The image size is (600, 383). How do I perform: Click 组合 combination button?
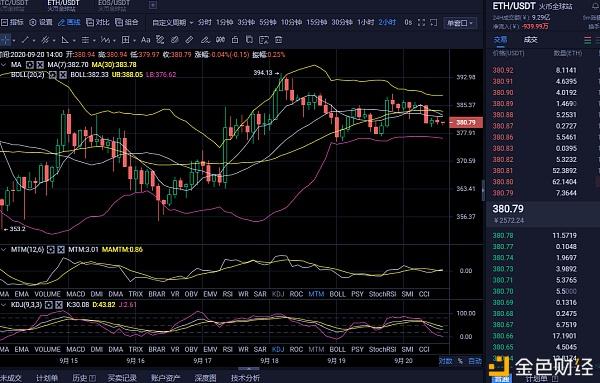click(x=127, y=23)
